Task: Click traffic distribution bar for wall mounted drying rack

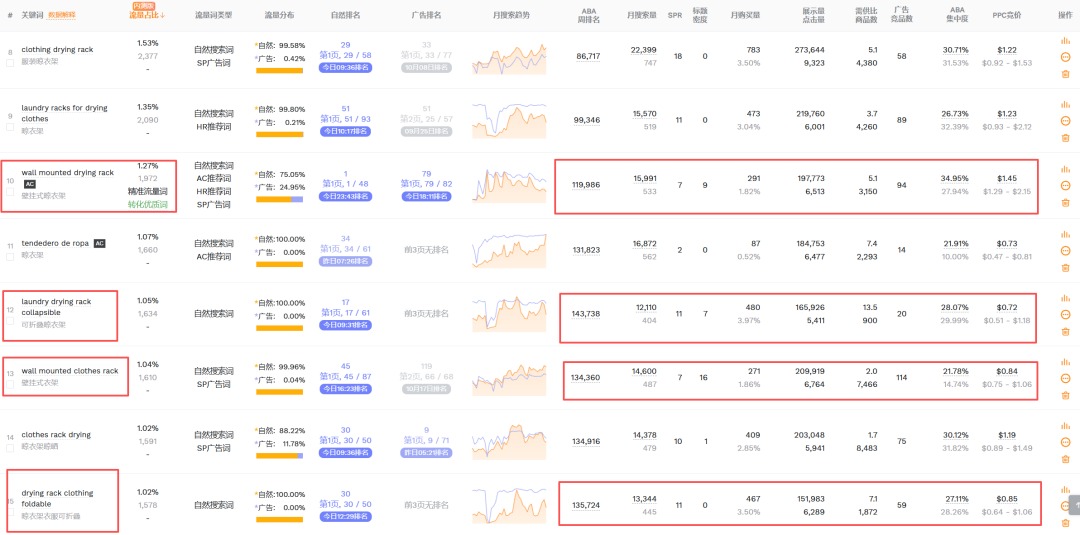Action: (x=280, y=200)
